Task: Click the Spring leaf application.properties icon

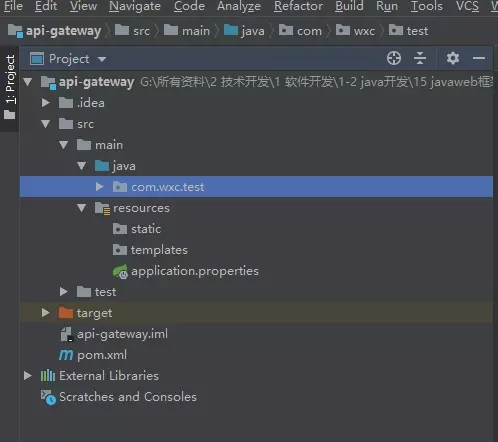Action: click(120, 271)
